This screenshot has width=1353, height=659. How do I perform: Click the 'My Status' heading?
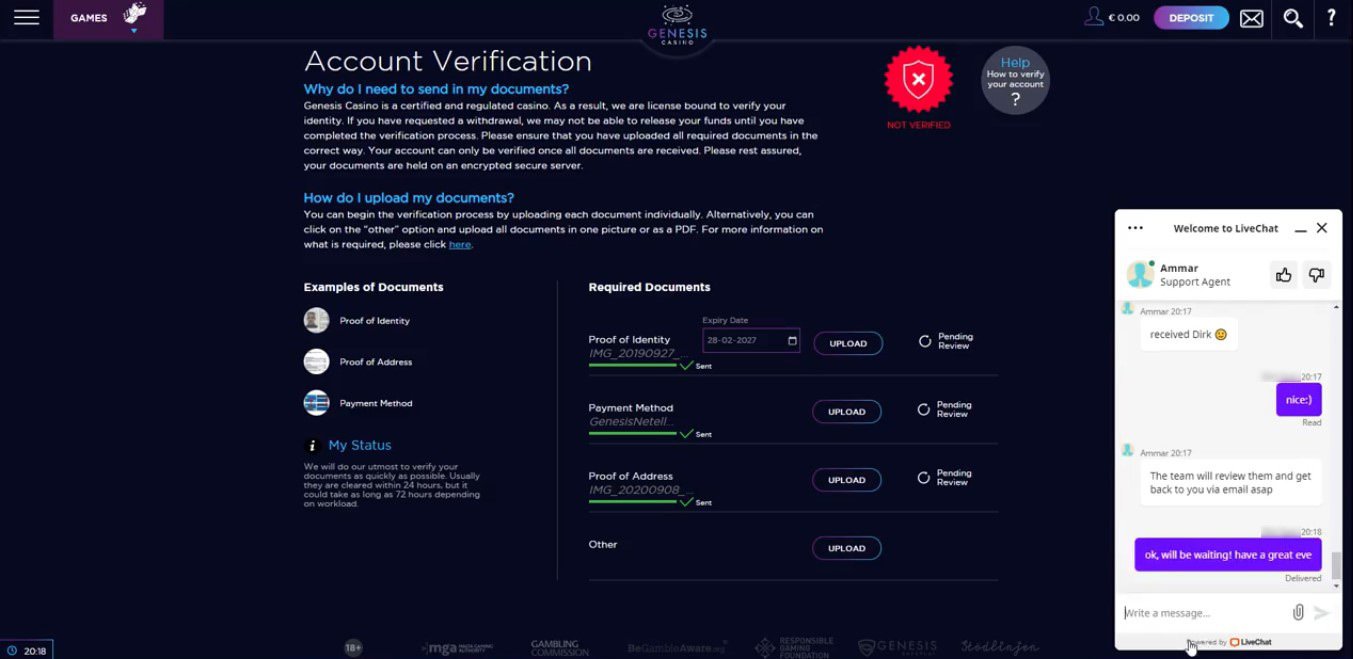coord(360,445)
